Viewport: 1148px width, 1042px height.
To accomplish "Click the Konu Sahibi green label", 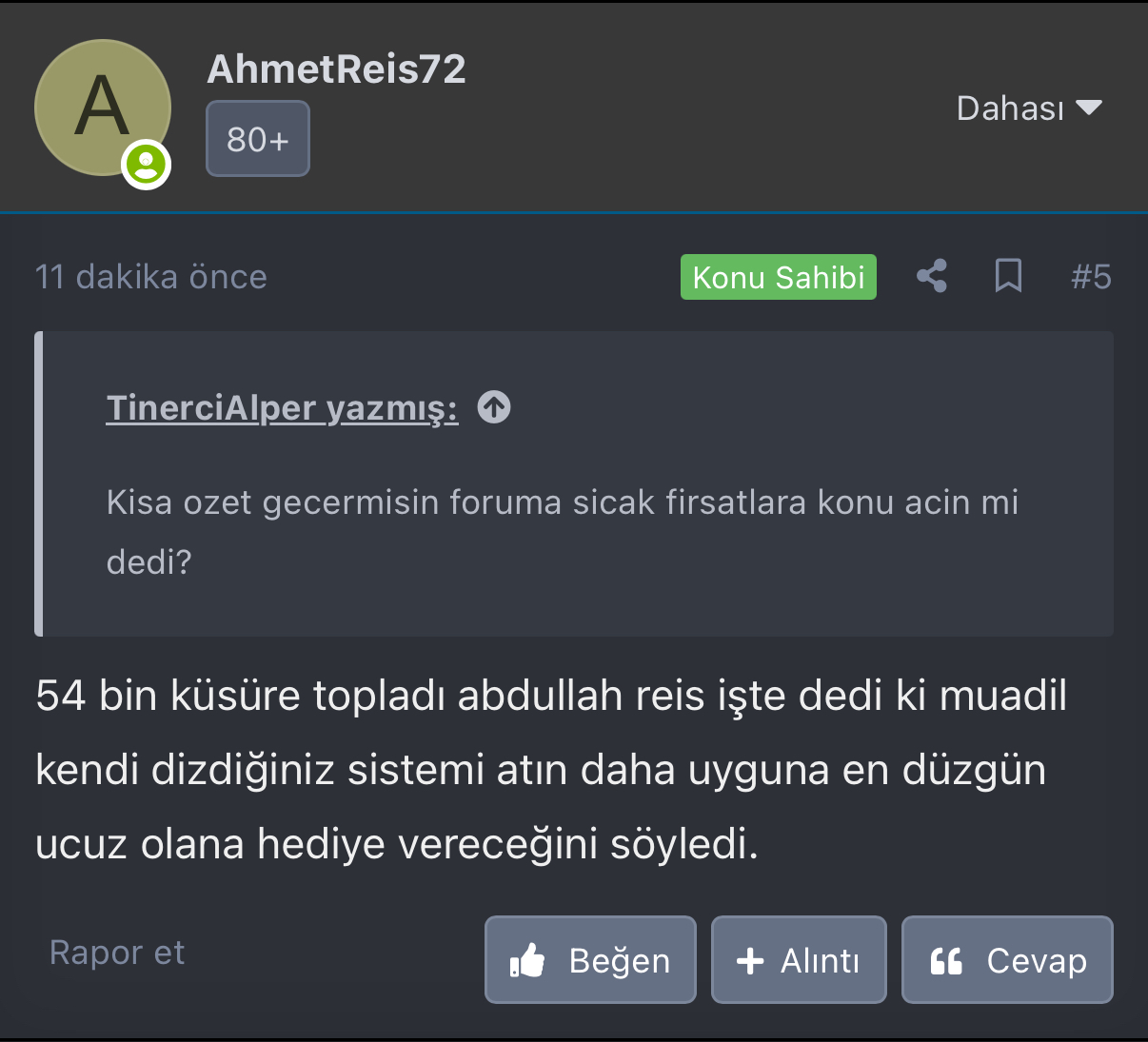I will [778, 277].
